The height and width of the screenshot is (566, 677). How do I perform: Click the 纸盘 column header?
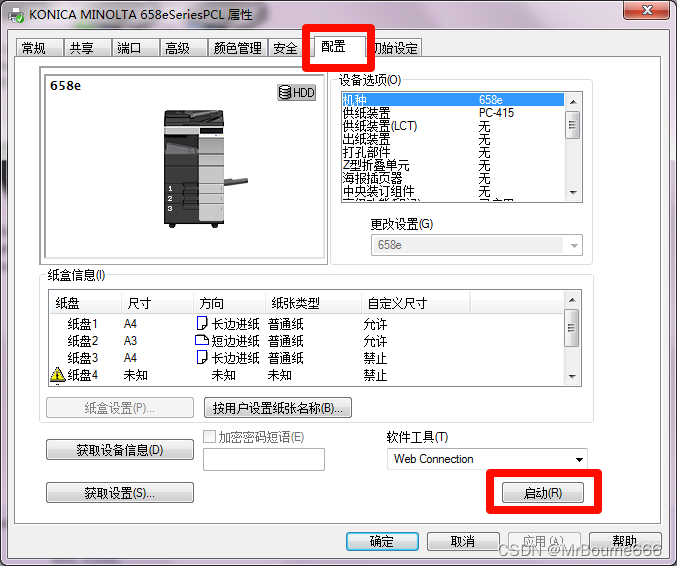[85, 303]
